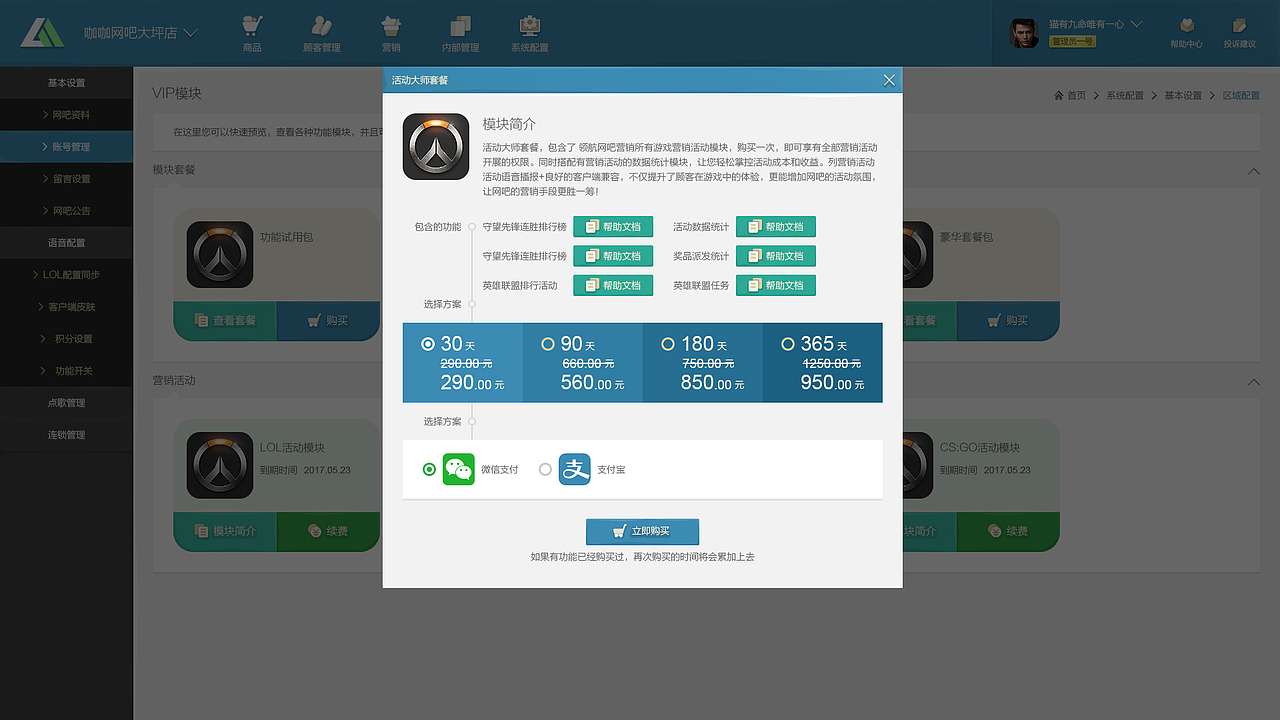Open 语音配置 in the sidebar
The image size is (1280, 720).
click(67, 242)
